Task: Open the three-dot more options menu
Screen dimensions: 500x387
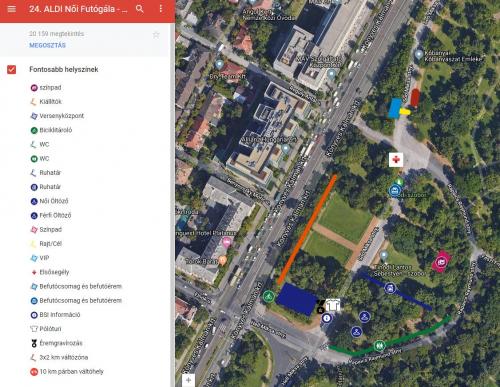Action: coord(161,9)
